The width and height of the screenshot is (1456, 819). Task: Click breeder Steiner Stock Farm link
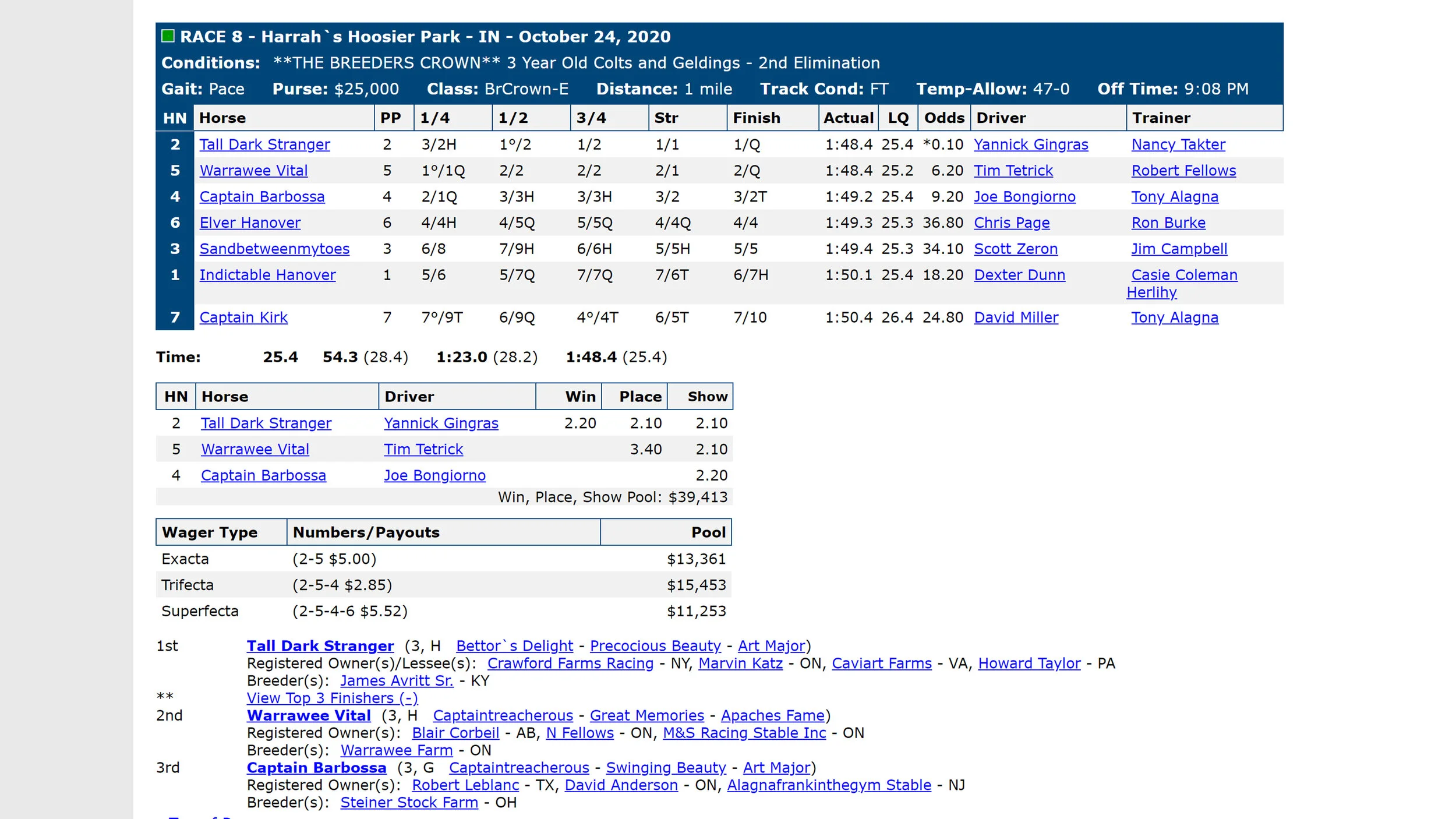pos(409,803)
